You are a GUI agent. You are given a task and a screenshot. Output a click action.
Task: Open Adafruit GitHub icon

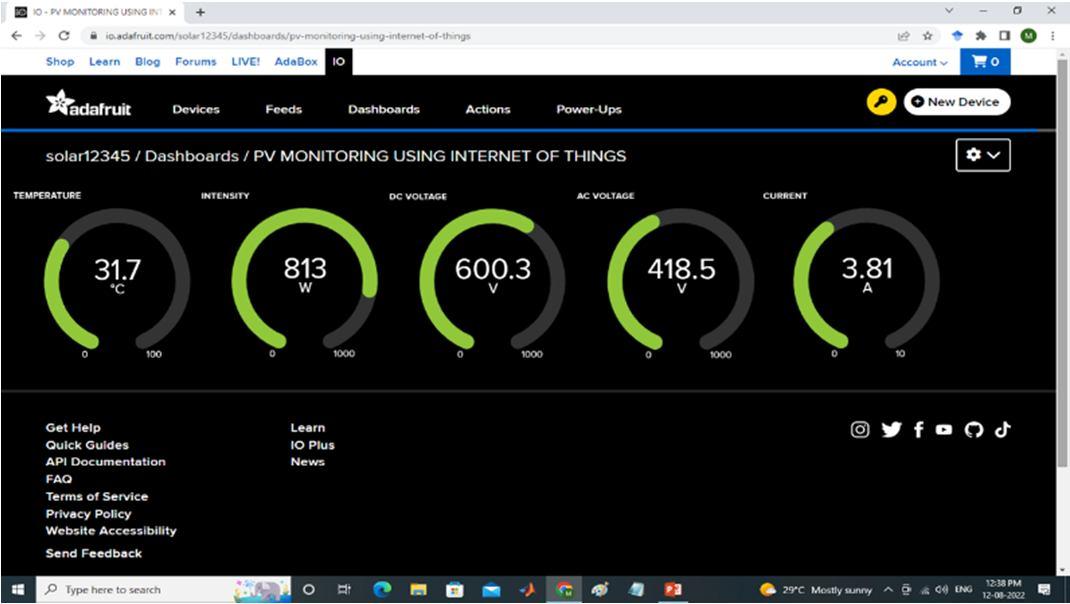click(974, 429)
